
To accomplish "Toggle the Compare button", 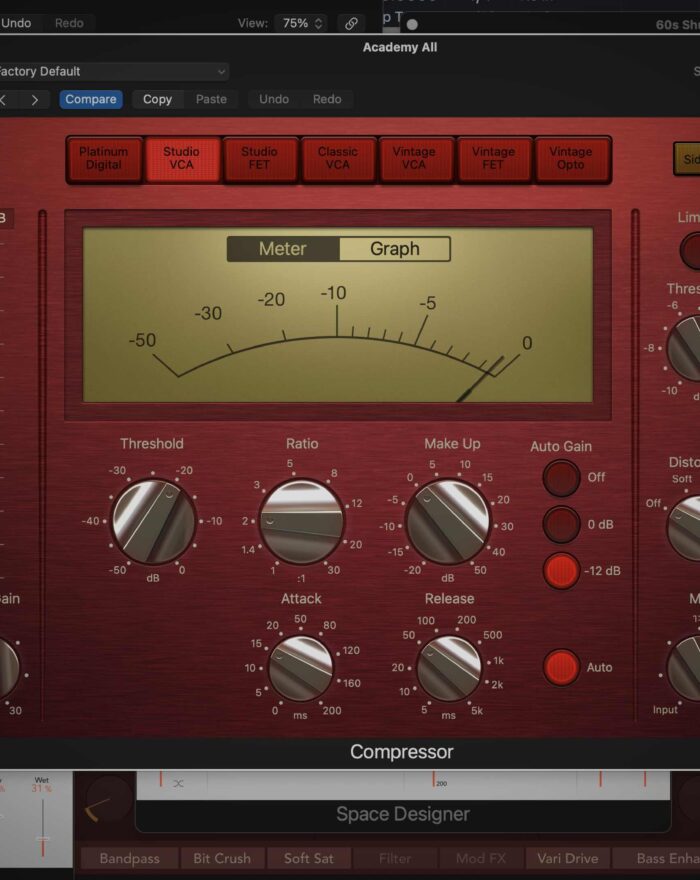I will [91, 99].
